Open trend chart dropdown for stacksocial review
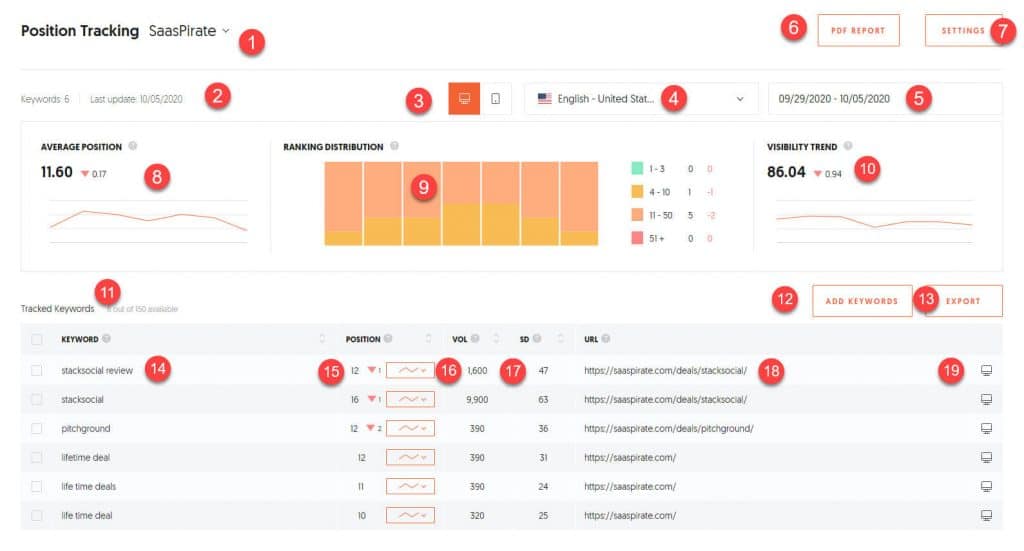Viewport: 1024px width, 551px height. [410, 371]
